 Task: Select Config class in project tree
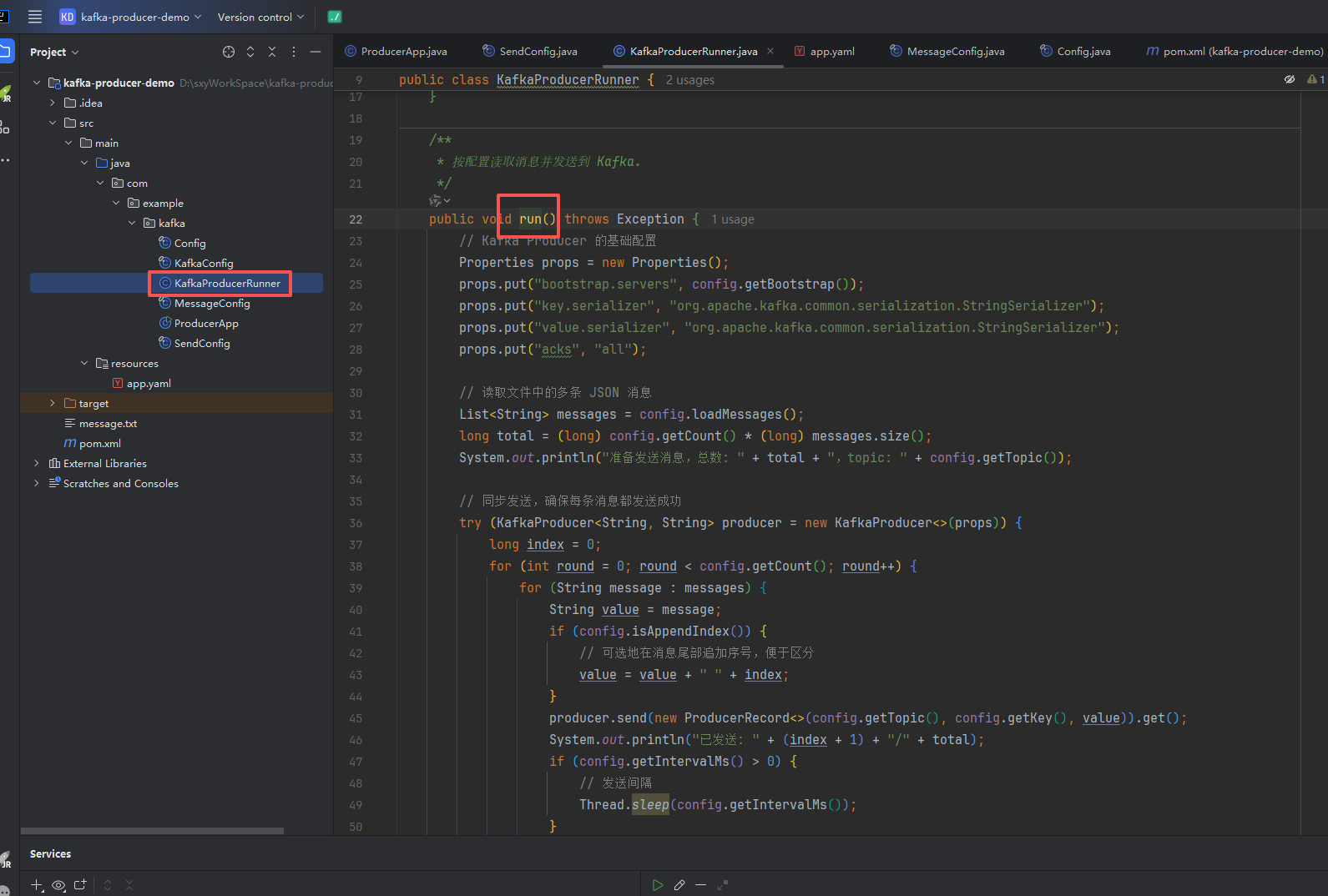[182, 243]
